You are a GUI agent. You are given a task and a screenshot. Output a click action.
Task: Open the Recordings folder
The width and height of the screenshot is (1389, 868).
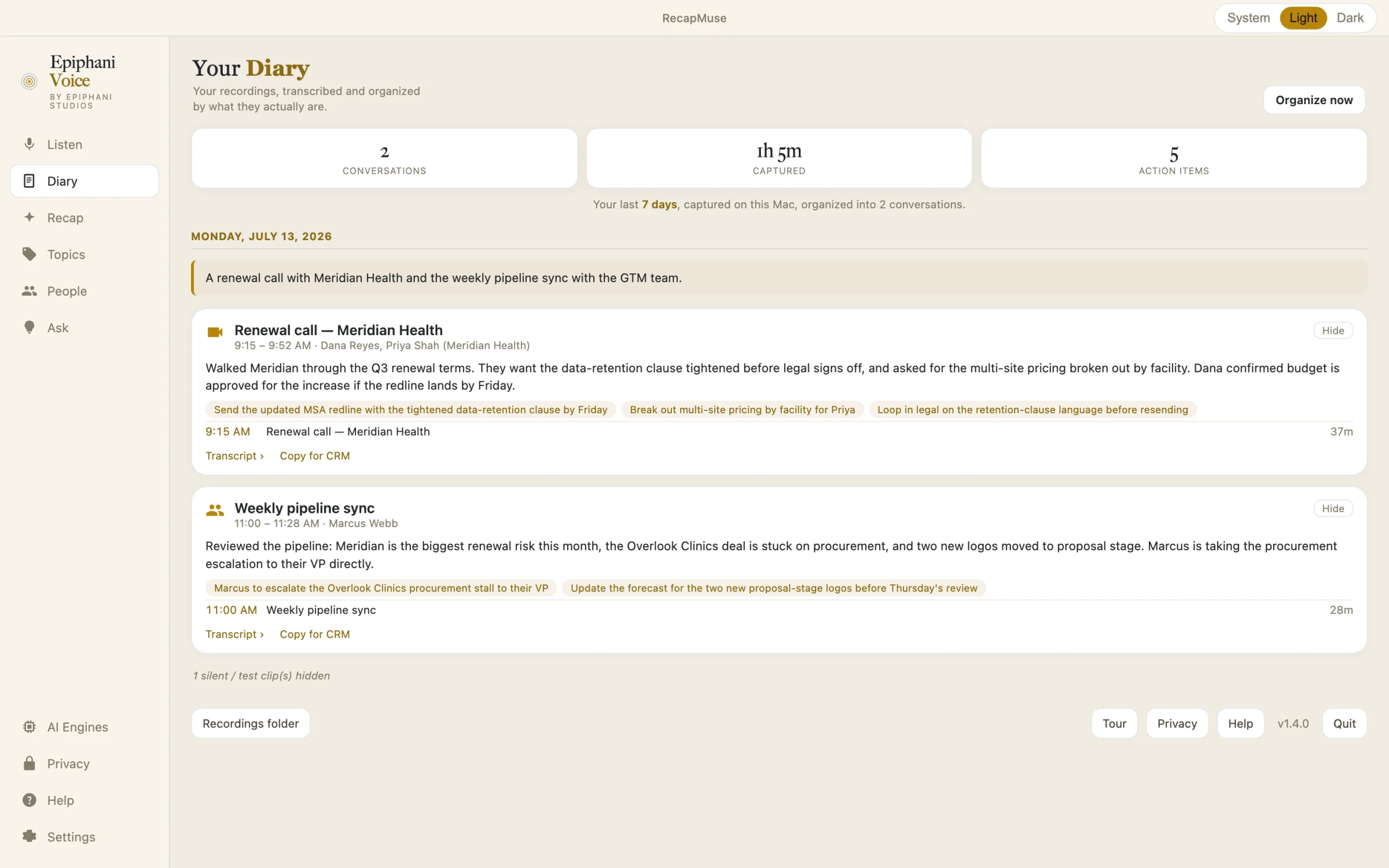[251, 723]
